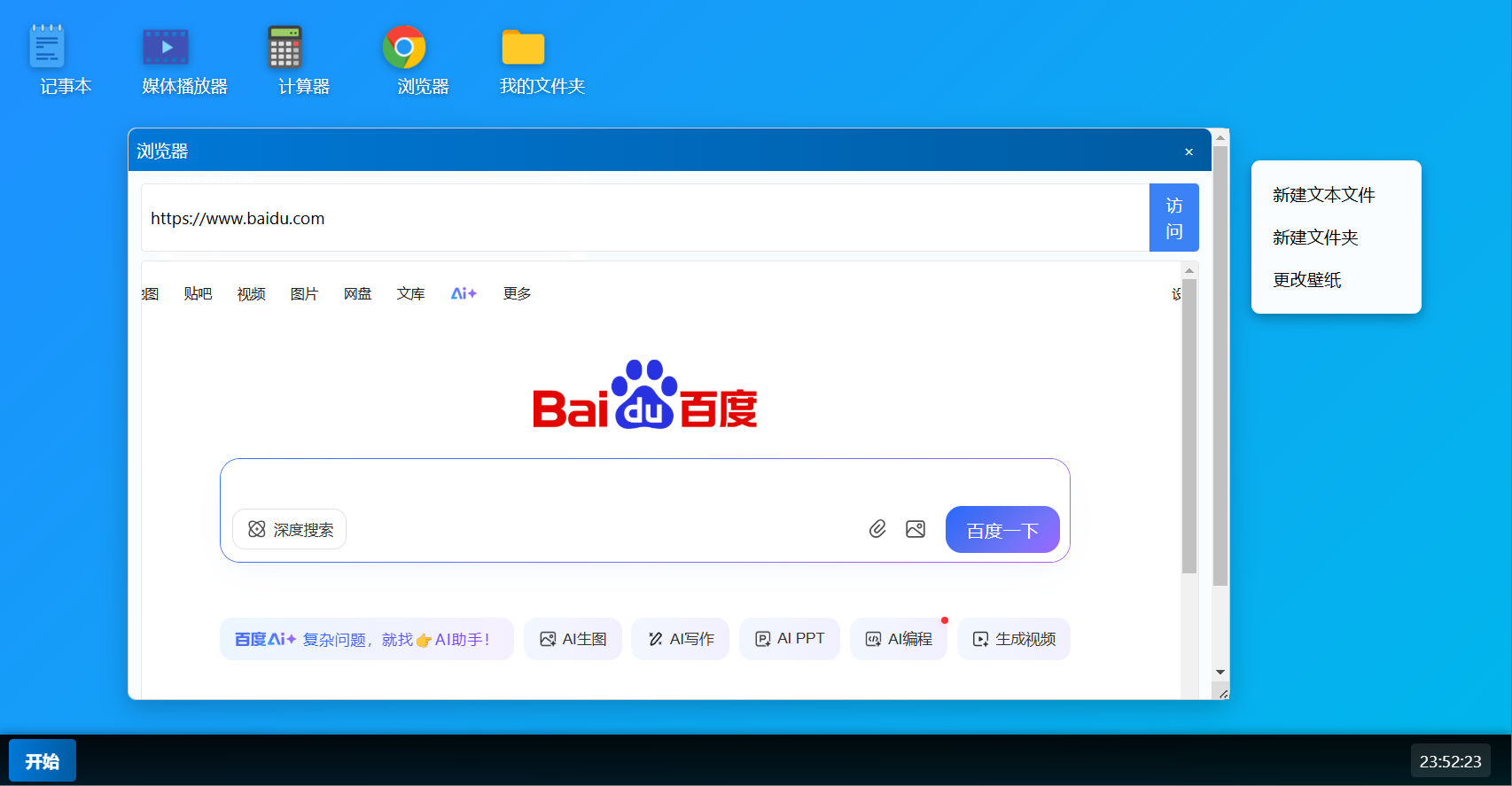This screenshot has height=786, width=1512.
Task: Click the Baidu logo
Action: coord(644,395)
